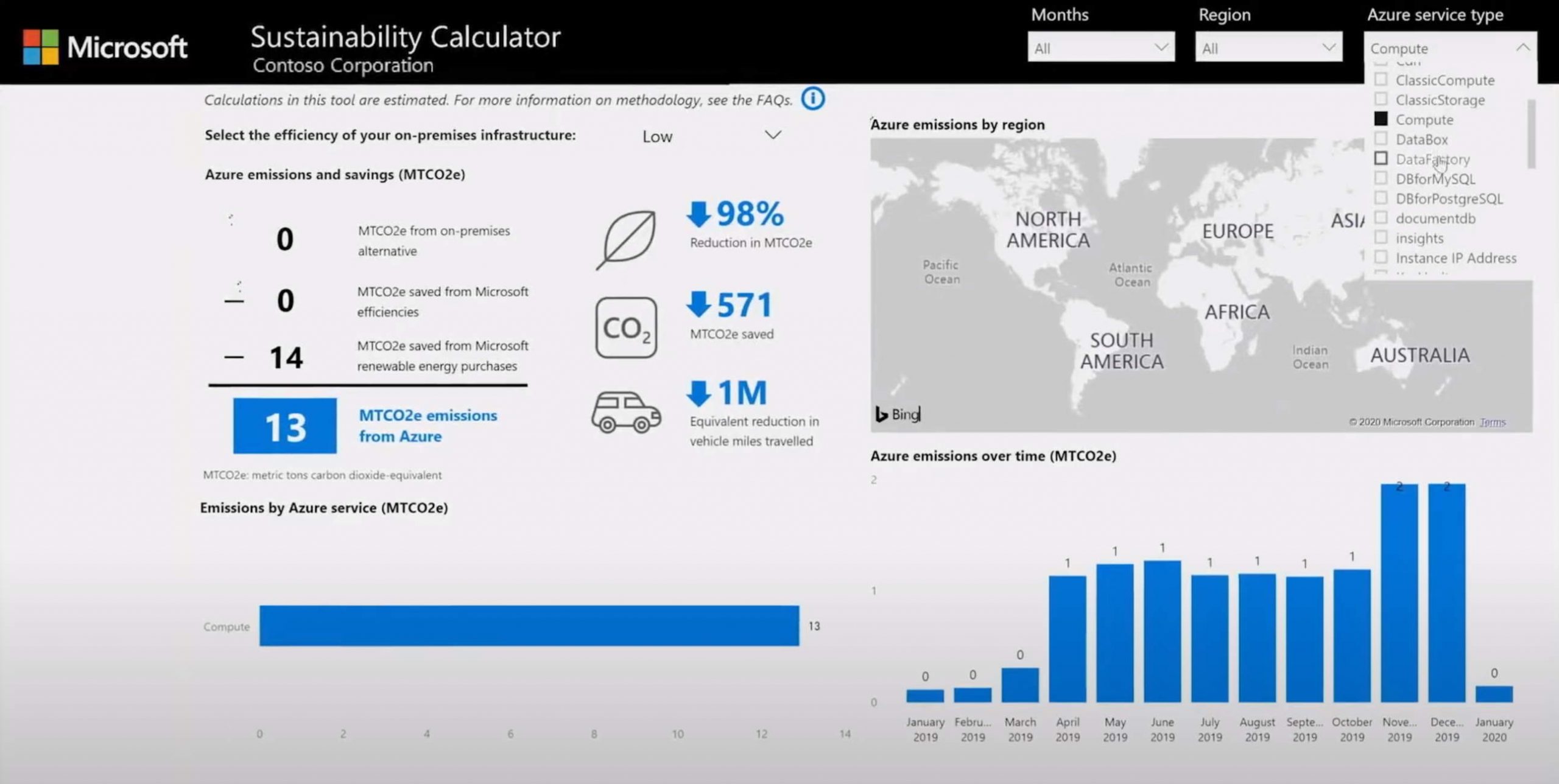Check the DBforPostgreSQL checkbox
The height and width of the screenshot is (784, 1559).
(1381, 198)
